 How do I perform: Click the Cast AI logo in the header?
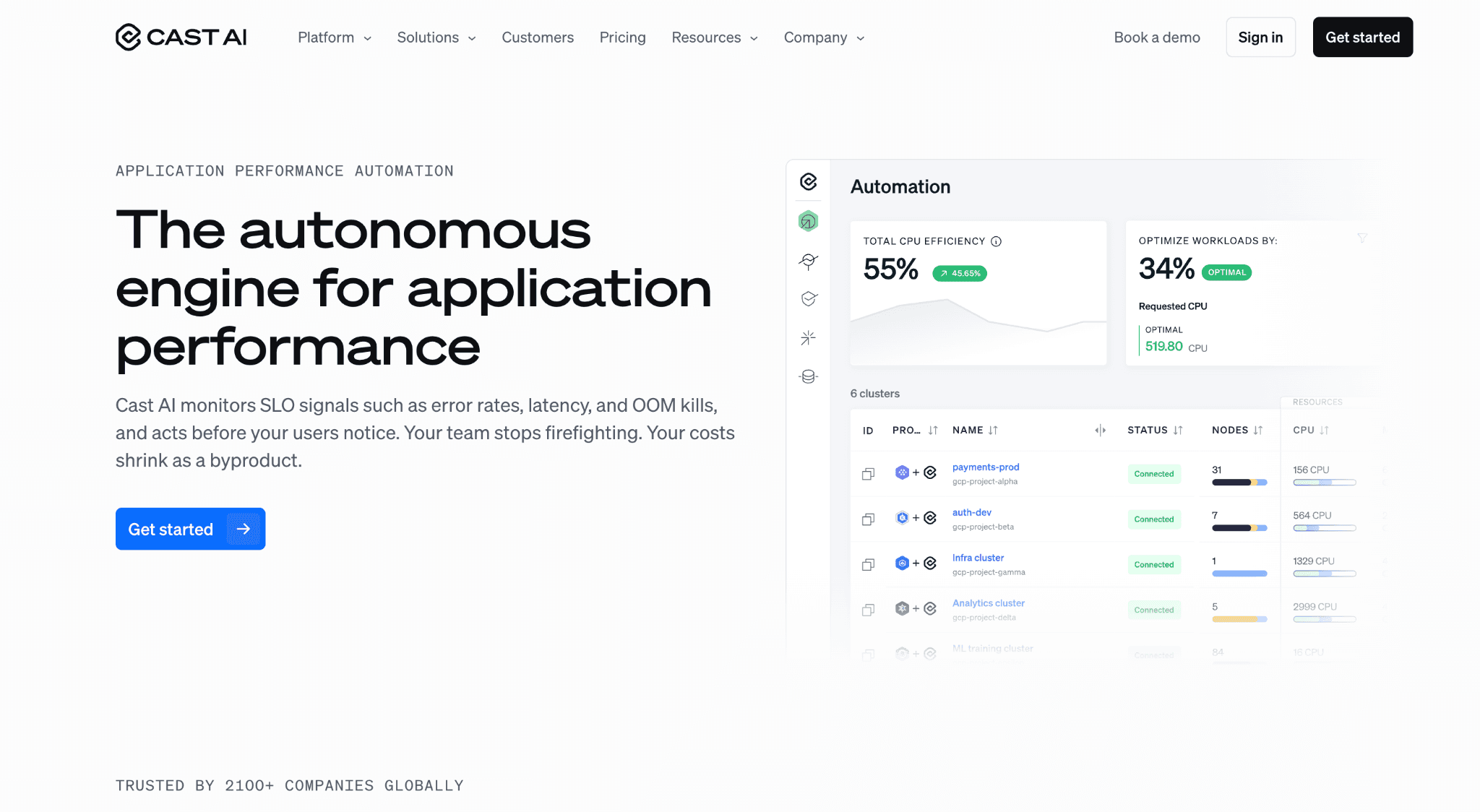pyautogui.click(x=181, y=37)
